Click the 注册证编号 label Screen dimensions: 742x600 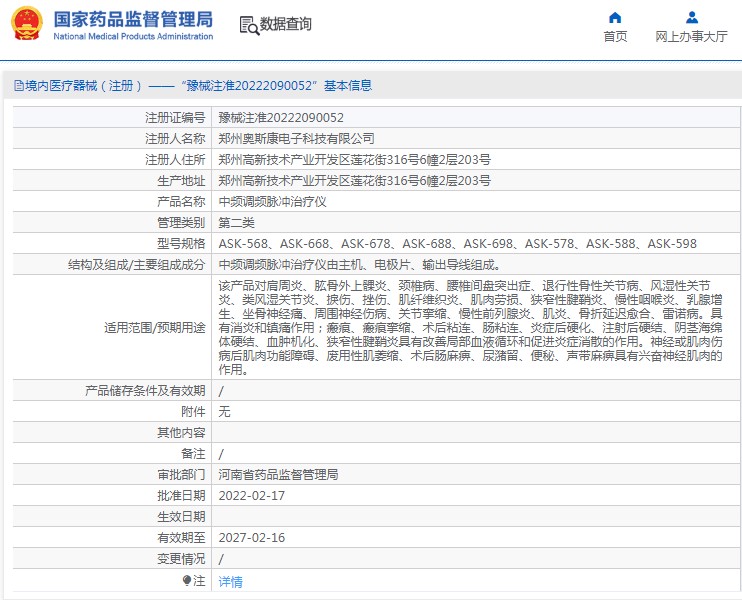pos(175,118)
